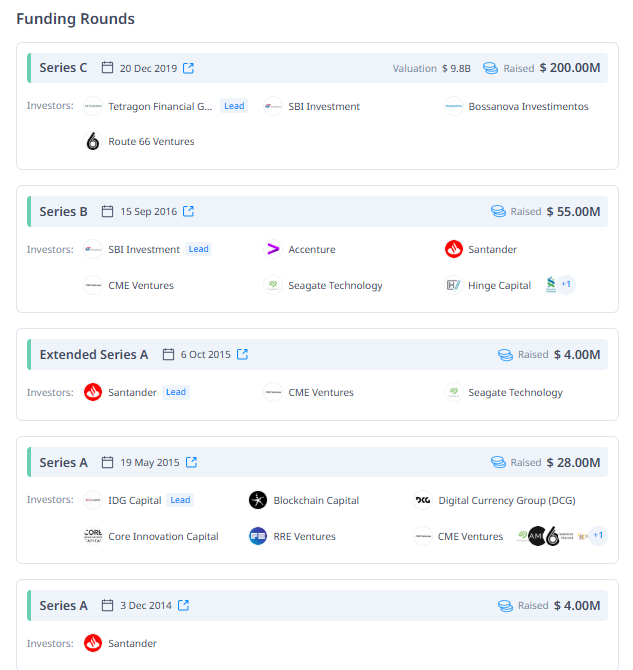Open the Series B external link icon

click(x=189, y=212)
